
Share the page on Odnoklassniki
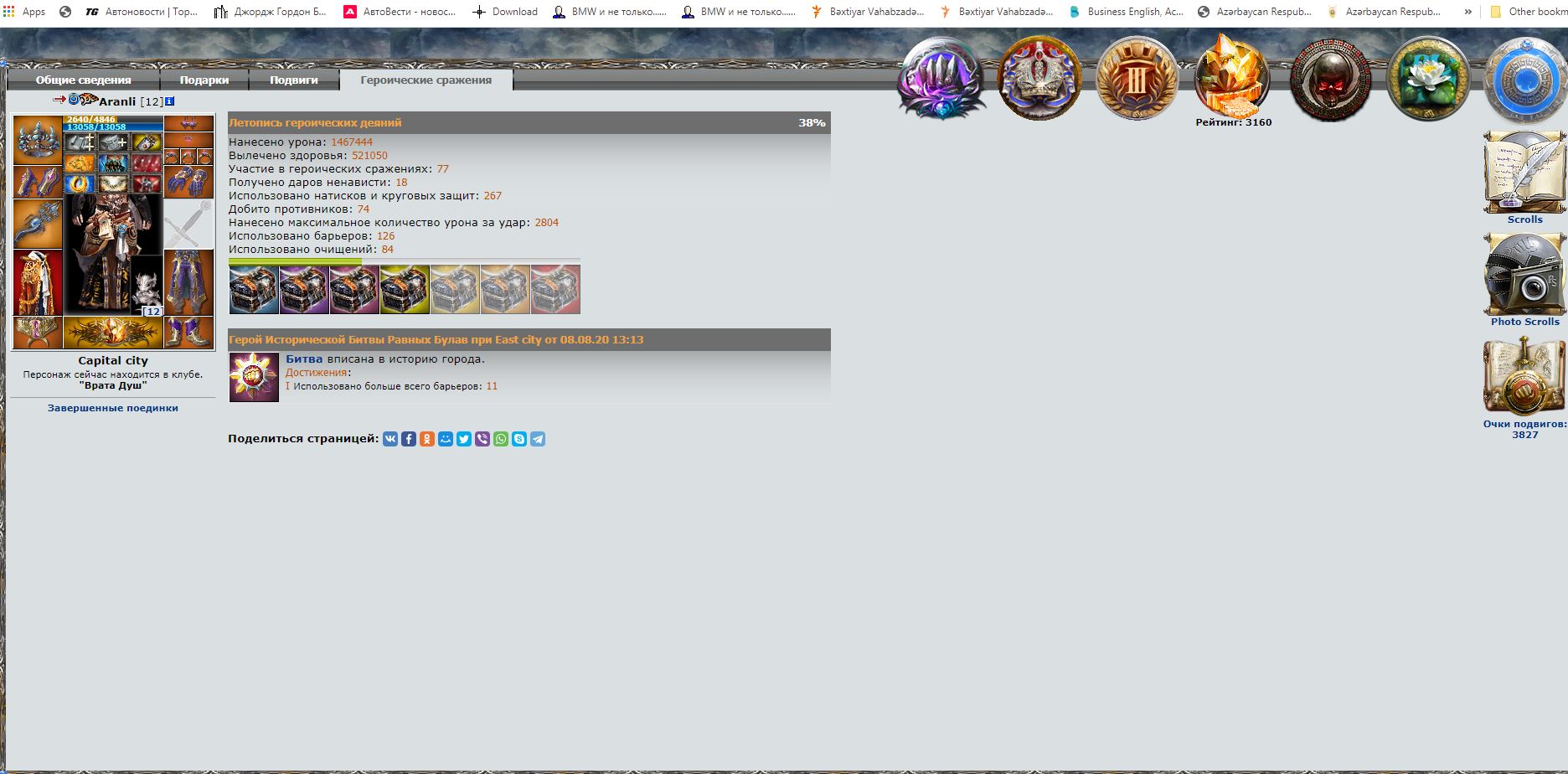pyautogui.click(x=427, y=439)
